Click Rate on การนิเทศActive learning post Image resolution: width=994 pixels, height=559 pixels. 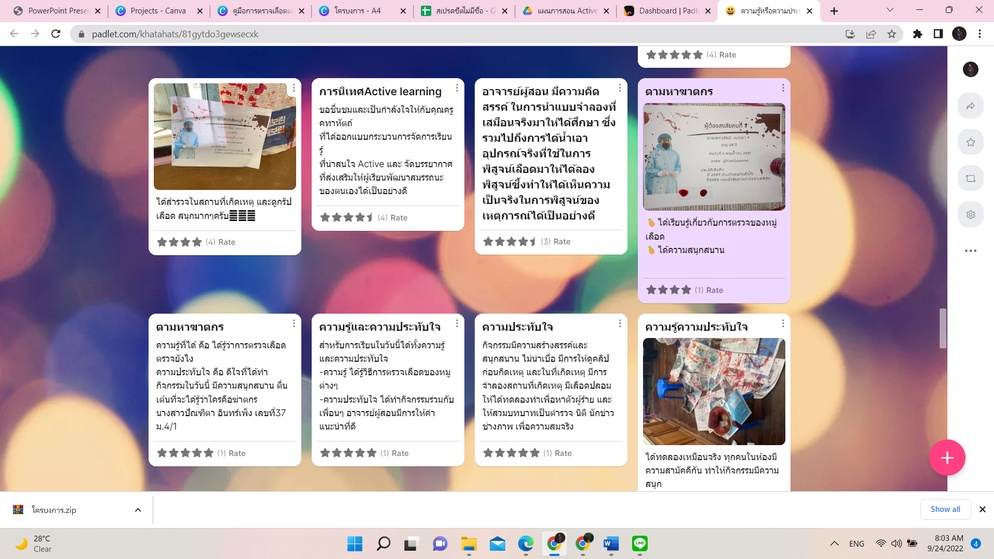[x=399, y=217]
